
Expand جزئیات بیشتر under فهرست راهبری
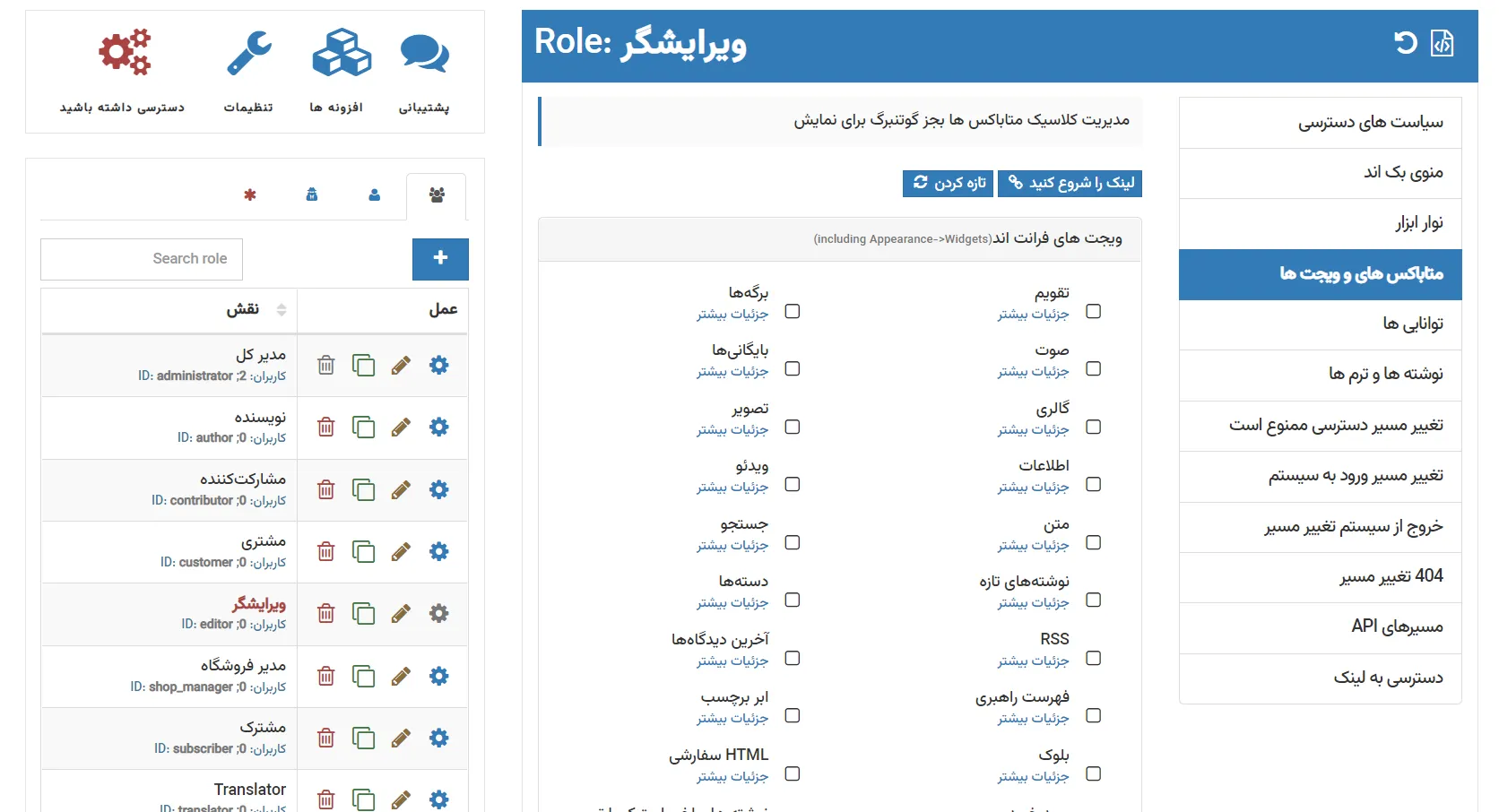pos(1033,718)
